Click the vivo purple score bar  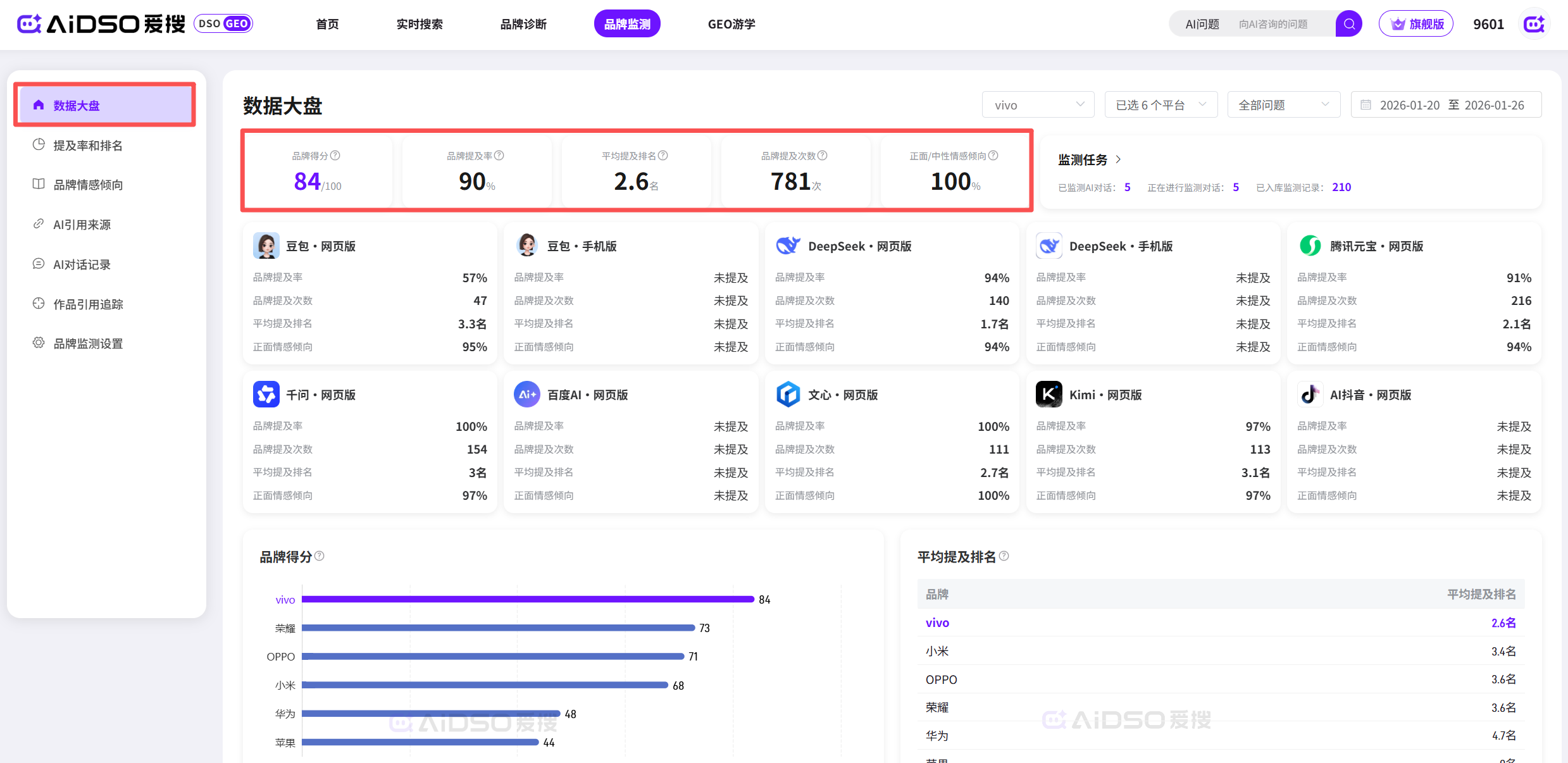(527, 599)
